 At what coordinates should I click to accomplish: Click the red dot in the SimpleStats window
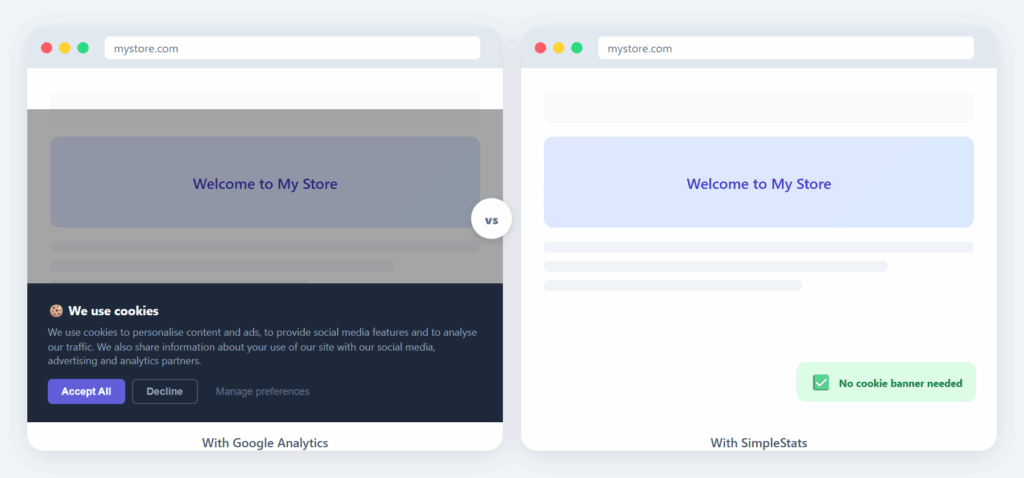tap(540, 48)
